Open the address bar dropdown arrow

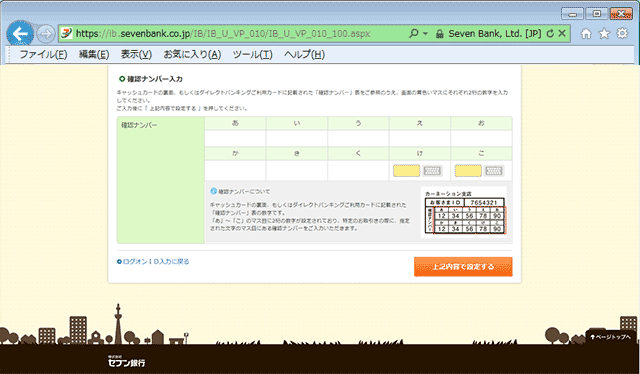(x=425, y=33)
